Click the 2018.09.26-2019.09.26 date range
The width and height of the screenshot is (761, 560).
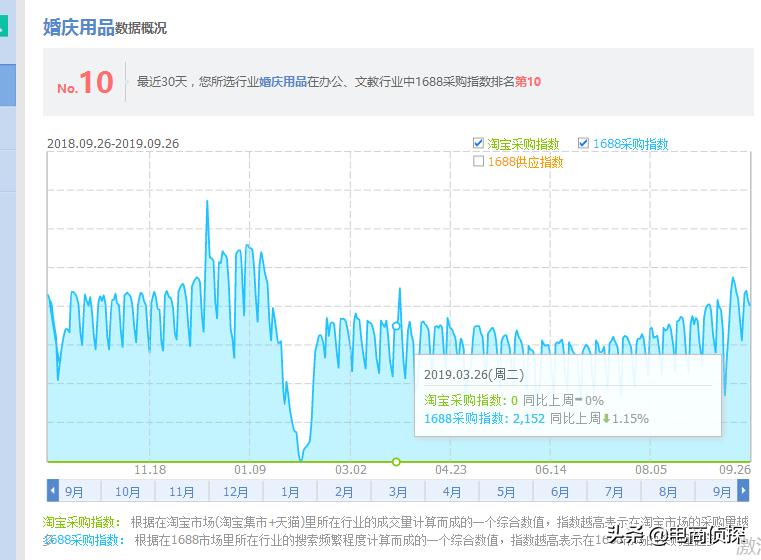[x=113, y=144]
